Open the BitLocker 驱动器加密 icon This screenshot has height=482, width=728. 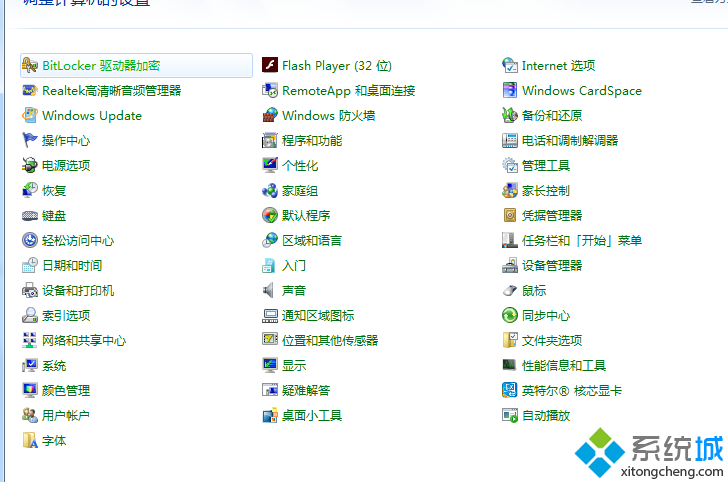[30, 65]
